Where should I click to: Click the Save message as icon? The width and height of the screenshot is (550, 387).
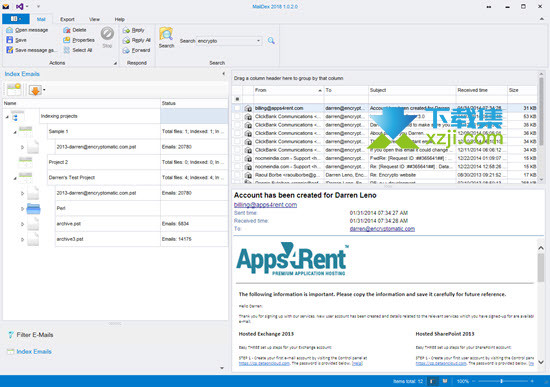(9, 50)
